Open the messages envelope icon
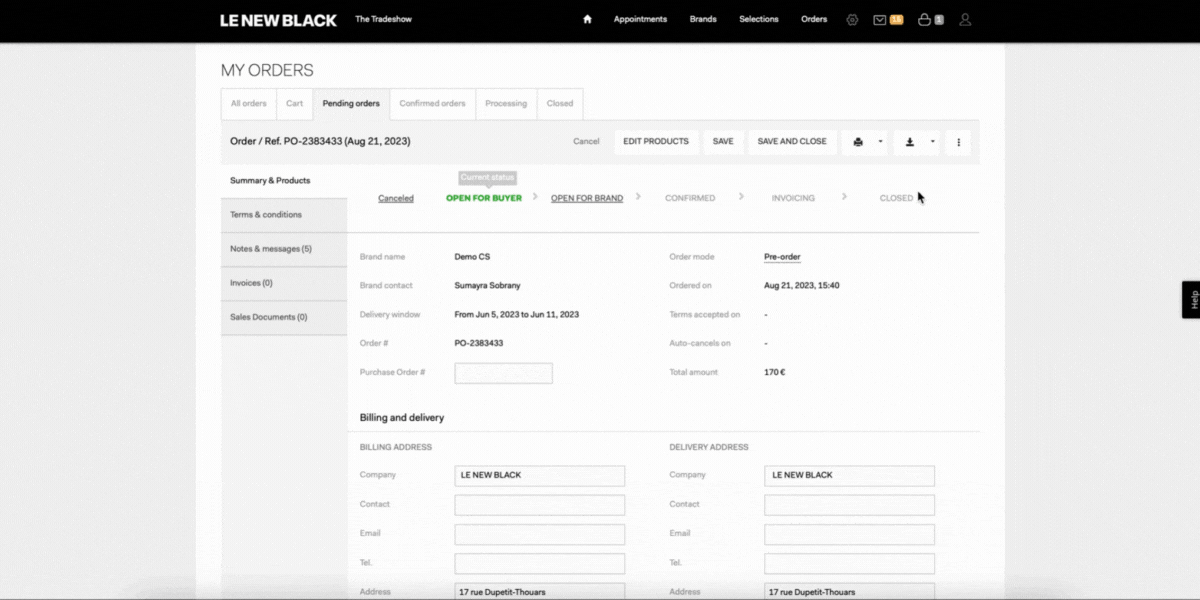1200x600 pixels. pos(880,19)
